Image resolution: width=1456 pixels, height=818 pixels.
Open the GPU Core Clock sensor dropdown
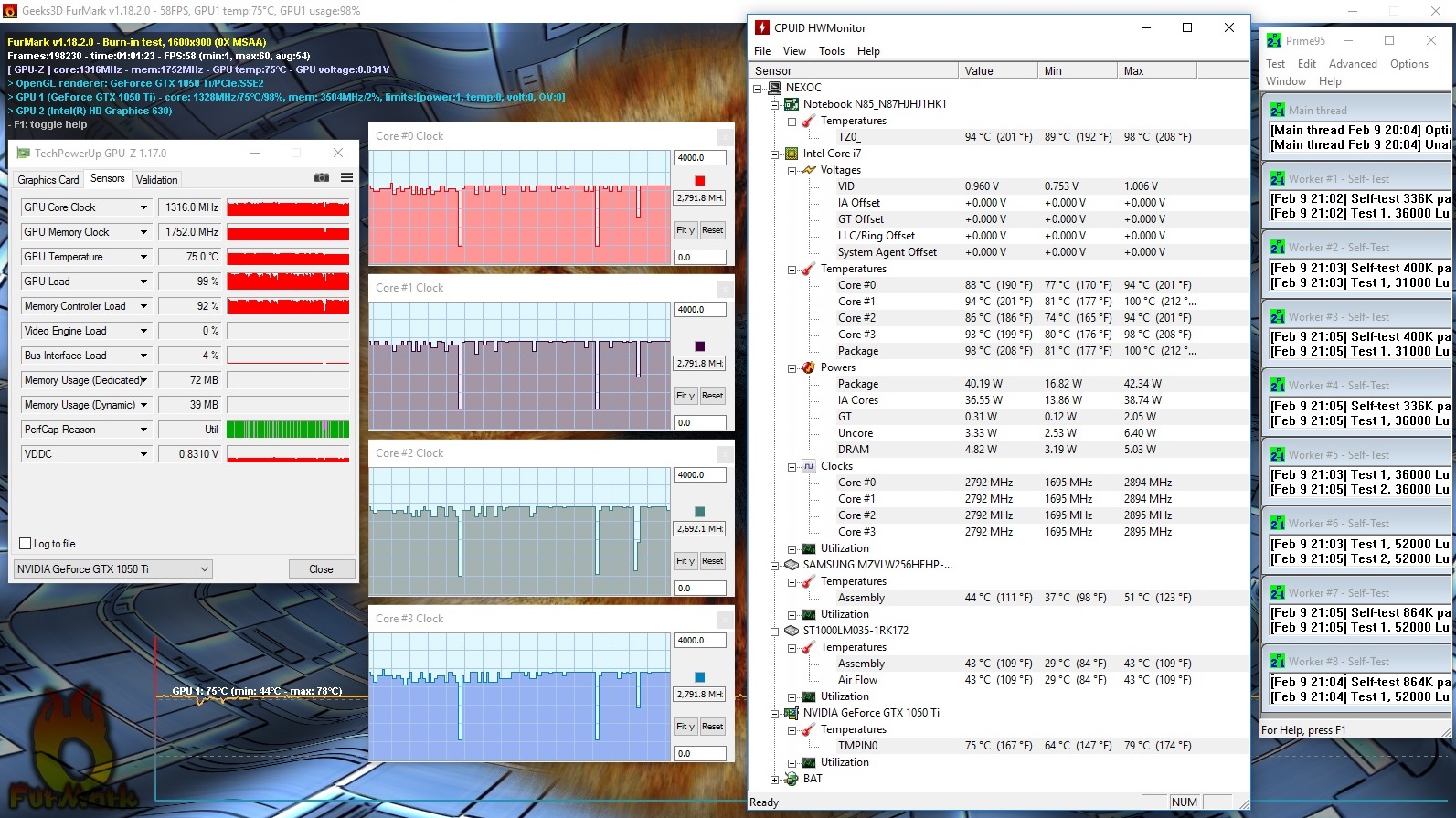(143, 207)
